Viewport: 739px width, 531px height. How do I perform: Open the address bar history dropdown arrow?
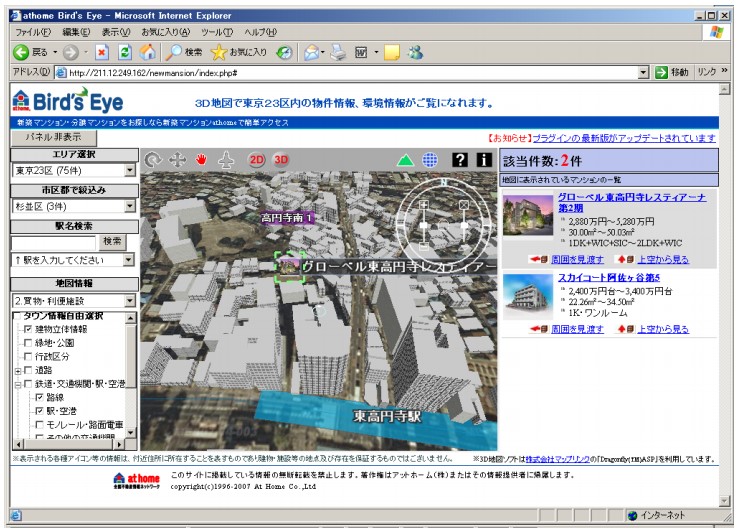click(x=643, y=73)
